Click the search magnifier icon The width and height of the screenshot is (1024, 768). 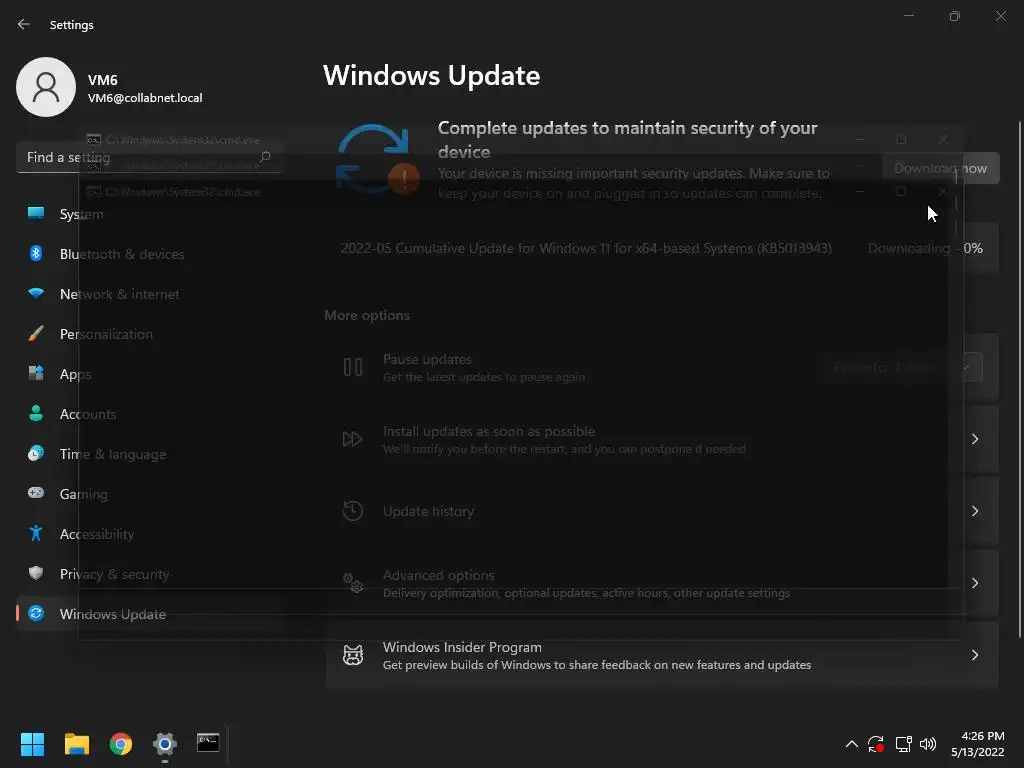265,157
